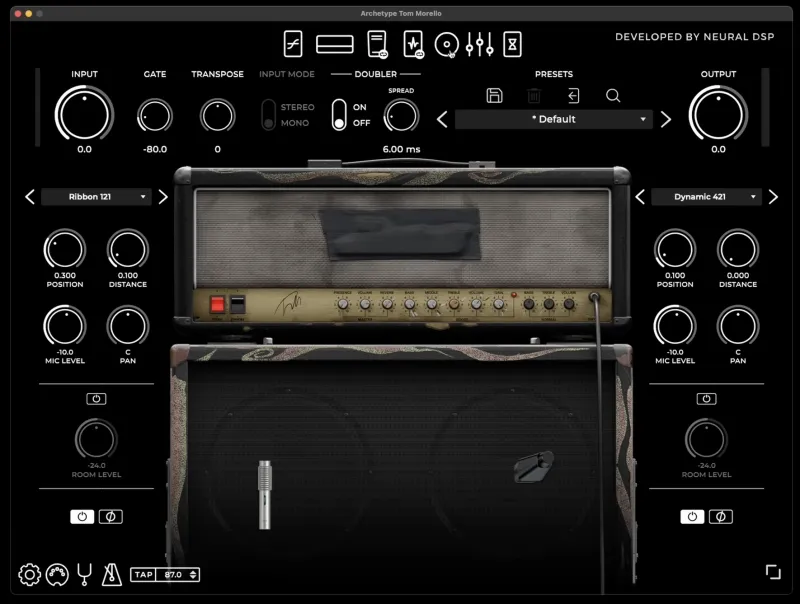The height and width of the screenshot is (604, 800).
Task: Switch the Input Mode stereo/mono toggle
Action: [268, 115]
